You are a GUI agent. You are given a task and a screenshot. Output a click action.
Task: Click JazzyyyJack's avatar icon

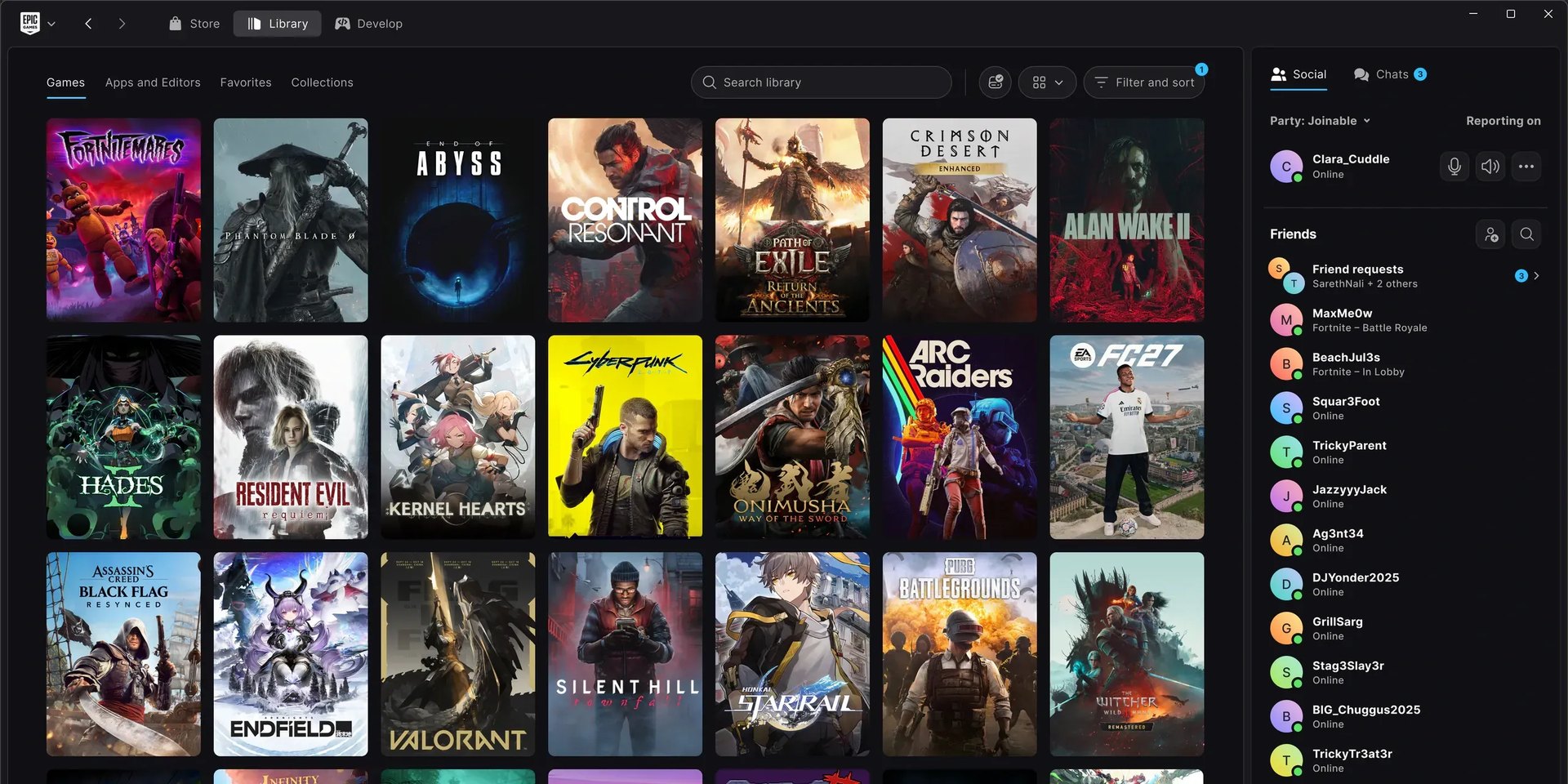pos(1286,497)
